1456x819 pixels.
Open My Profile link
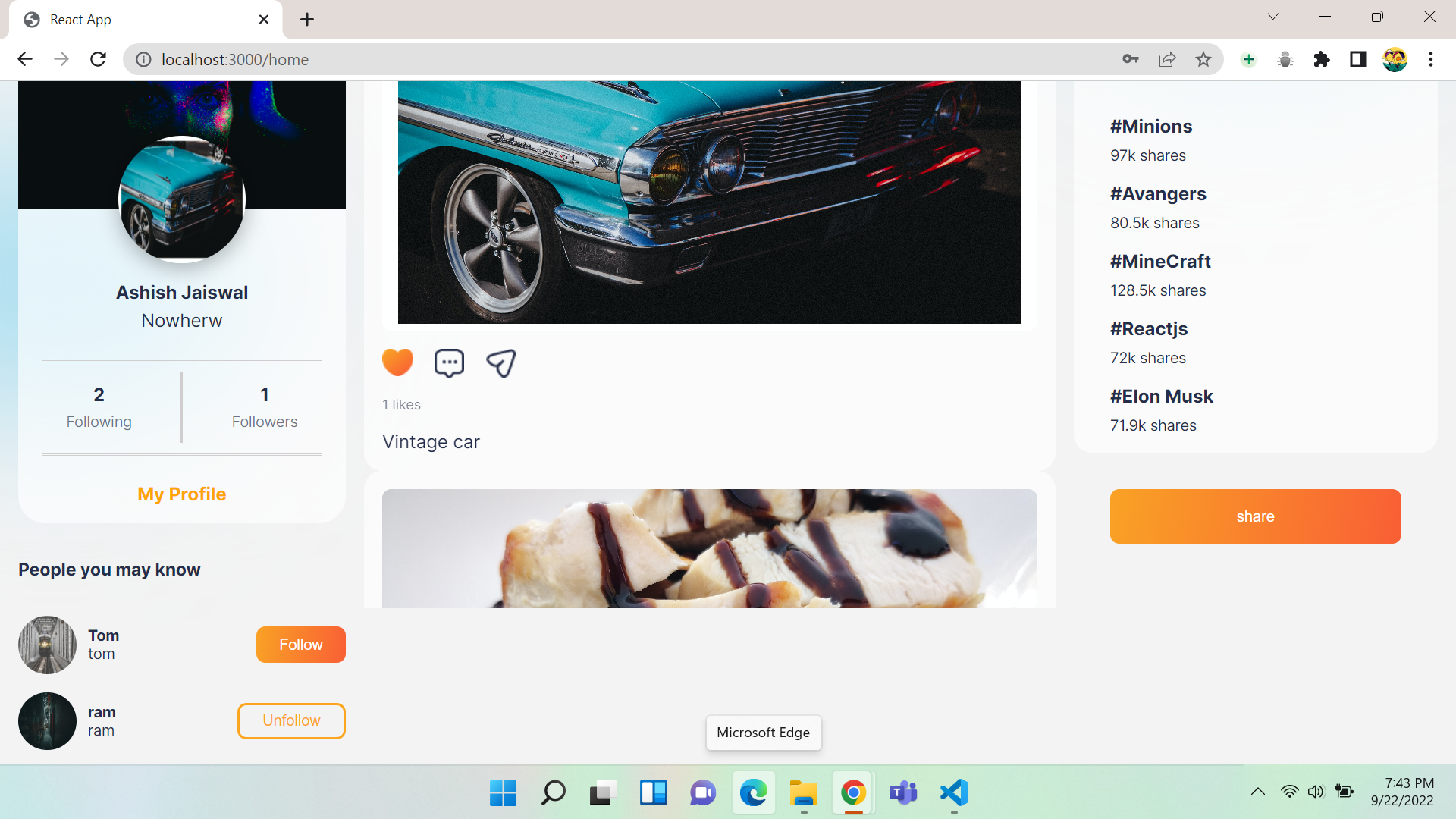[x=181, y=494]
